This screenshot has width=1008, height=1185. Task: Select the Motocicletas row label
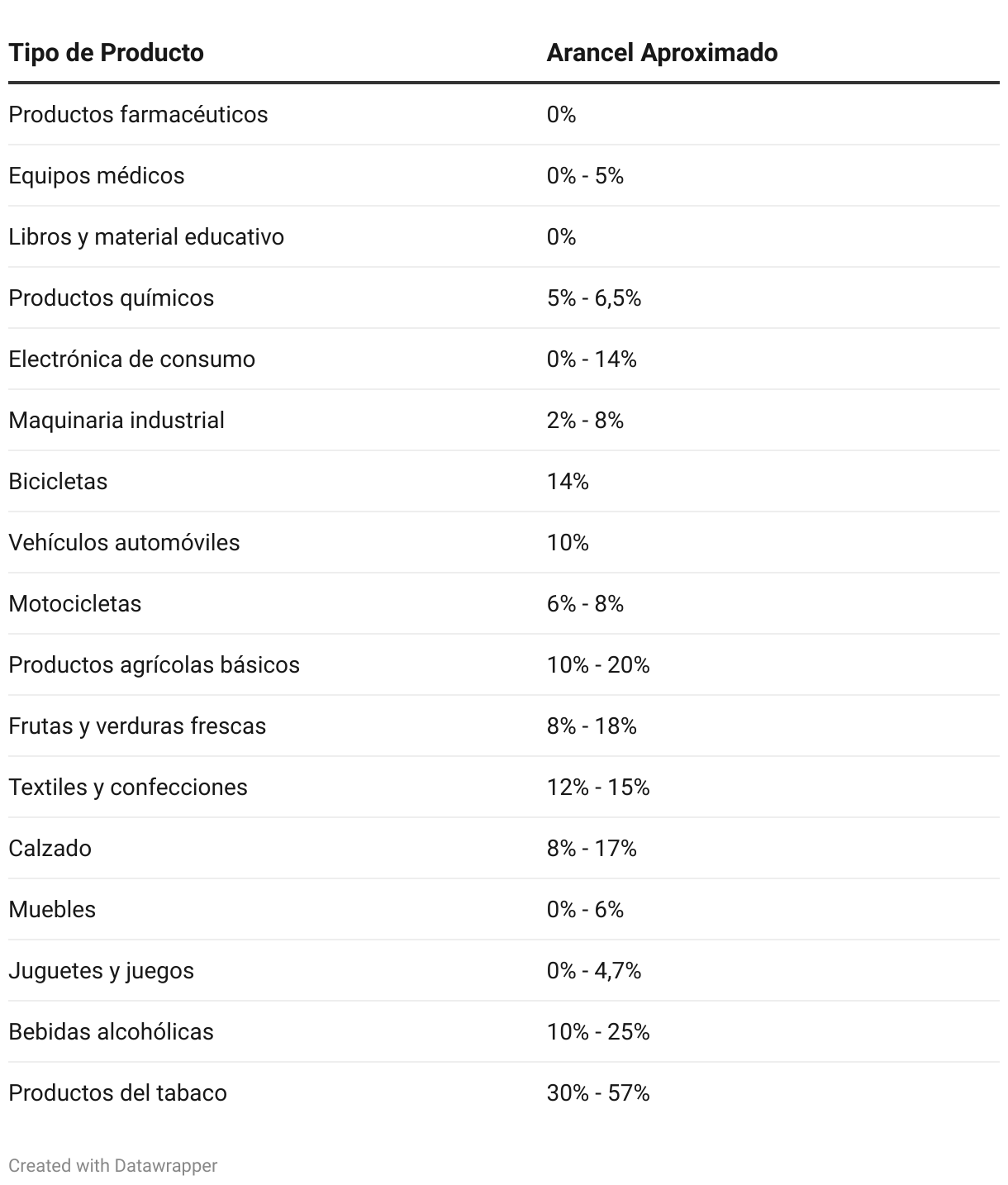[75, 603]
